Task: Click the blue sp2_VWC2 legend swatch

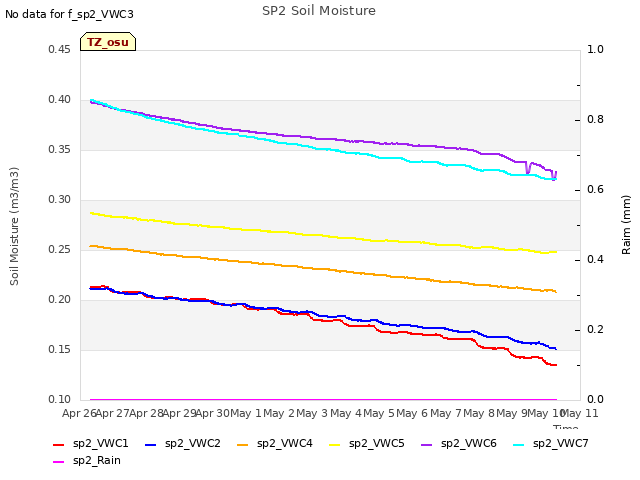Action: 151,444
